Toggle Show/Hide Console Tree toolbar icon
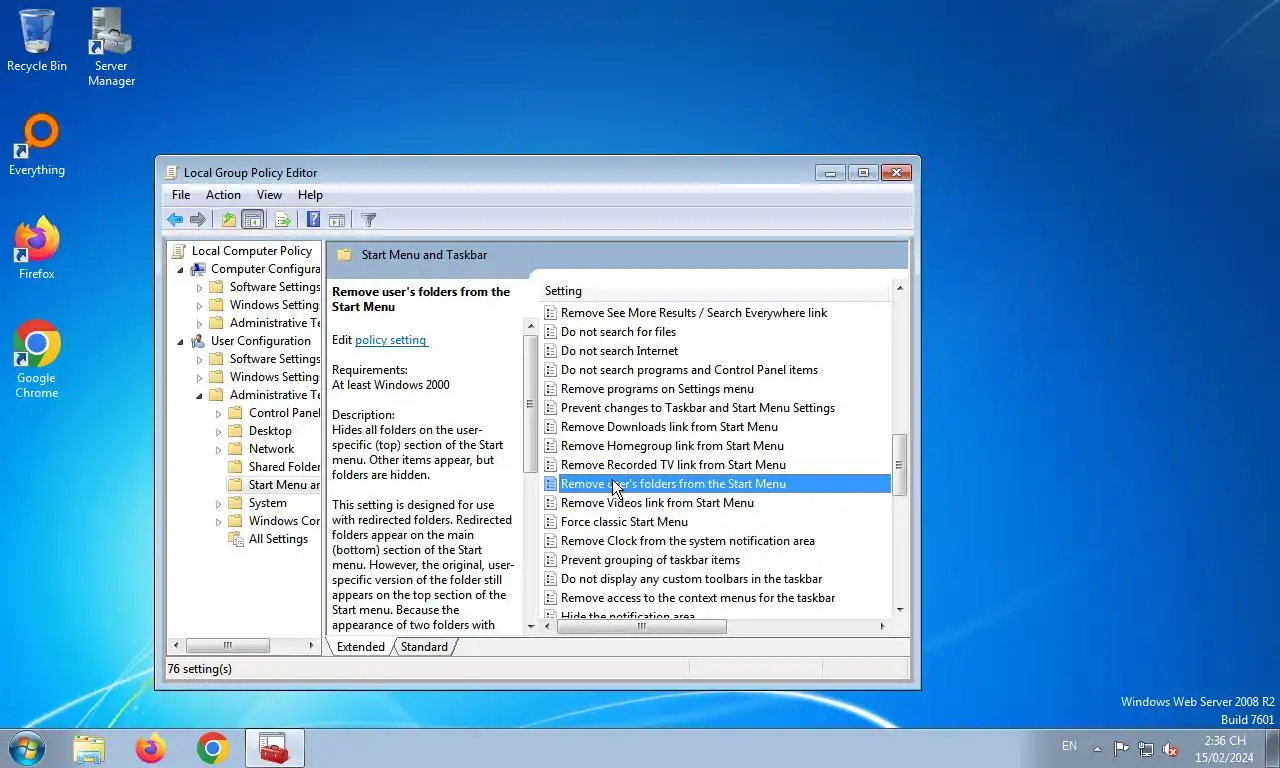 [x=253, y=220]
